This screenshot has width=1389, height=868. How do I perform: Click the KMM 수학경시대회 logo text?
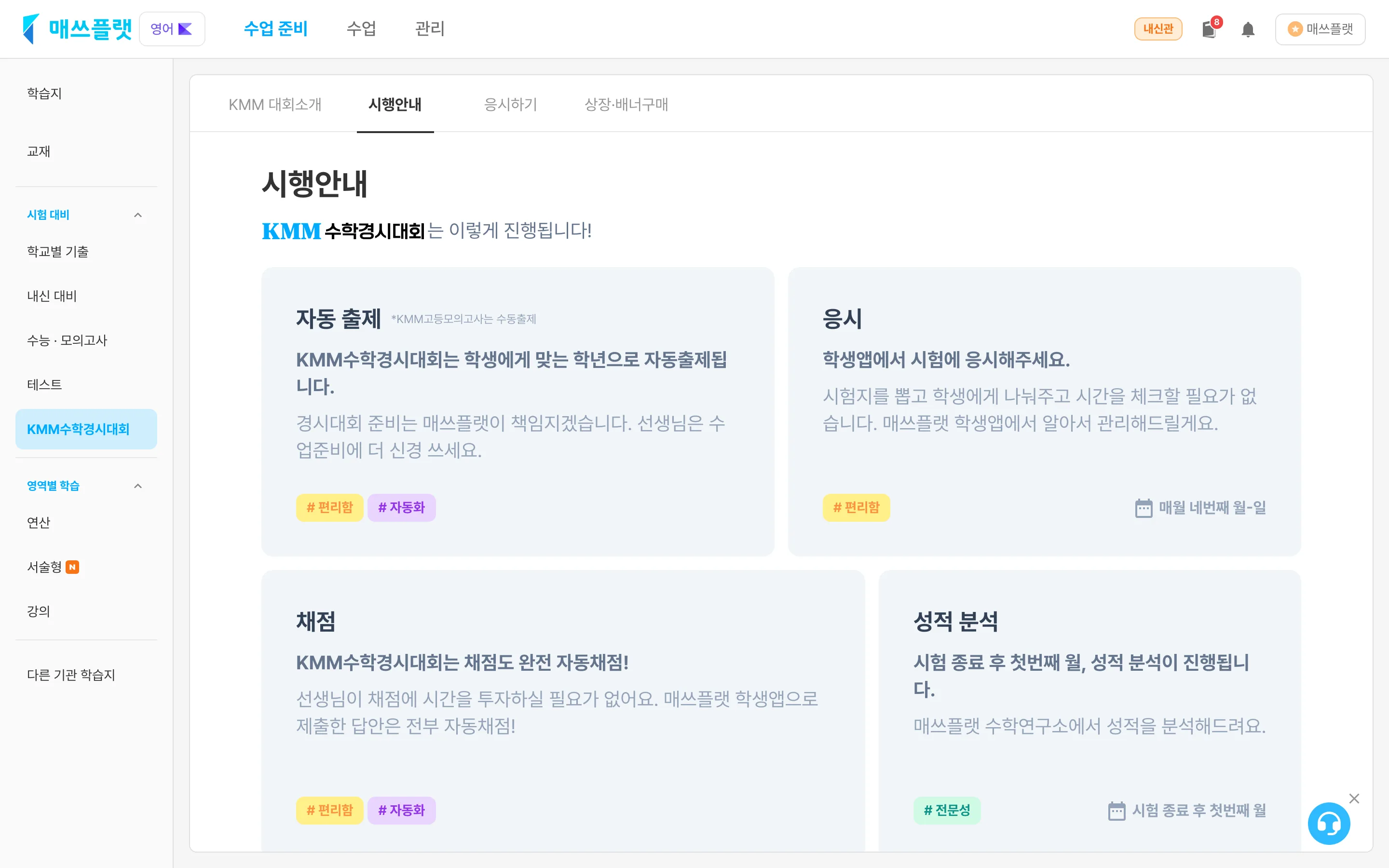[x=343, y=231]
